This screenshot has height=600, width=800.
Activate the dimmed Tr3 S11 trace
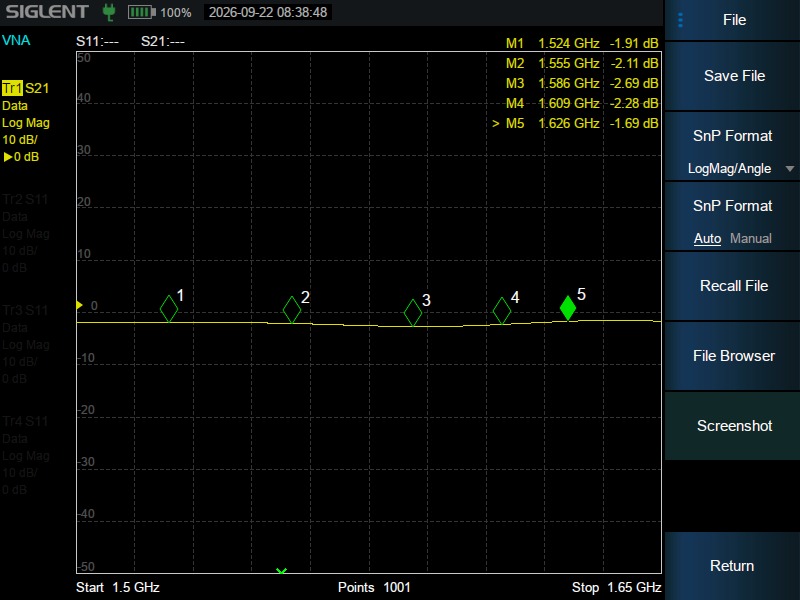coord(26,310)
